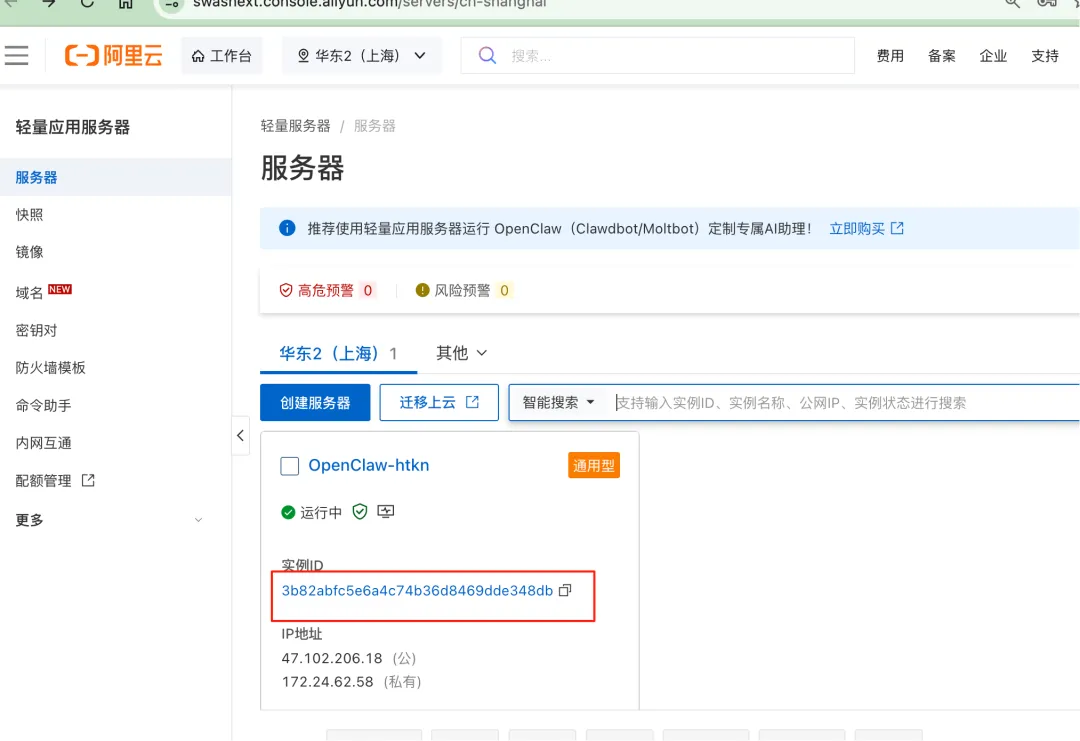Click the 高危预警 alert count
Image resolution: width=1080 pixels, height=741 pixels.
tap(368, 290)
